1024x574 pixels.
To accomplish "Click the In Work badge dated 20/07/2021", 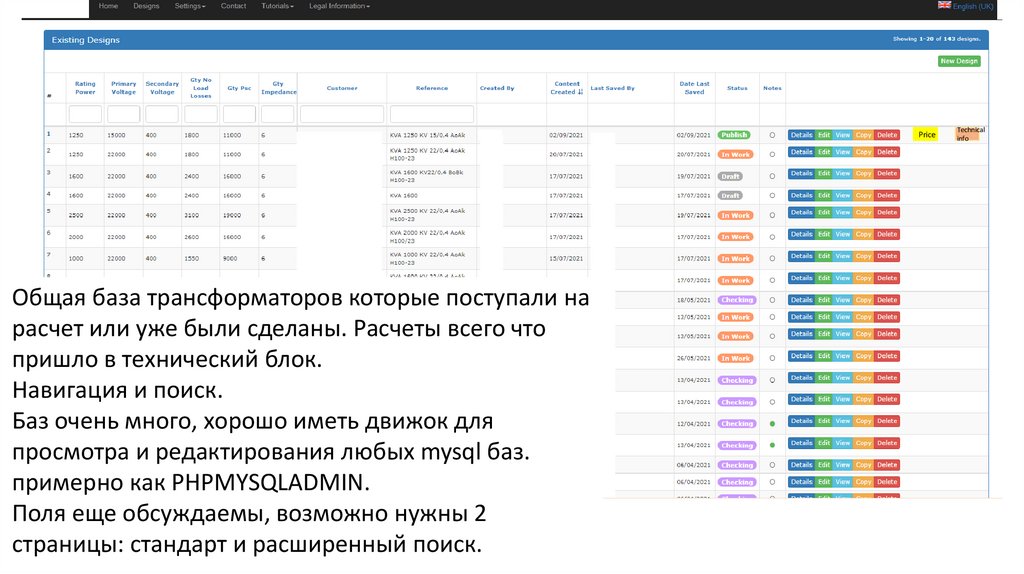I will (735, 155).
